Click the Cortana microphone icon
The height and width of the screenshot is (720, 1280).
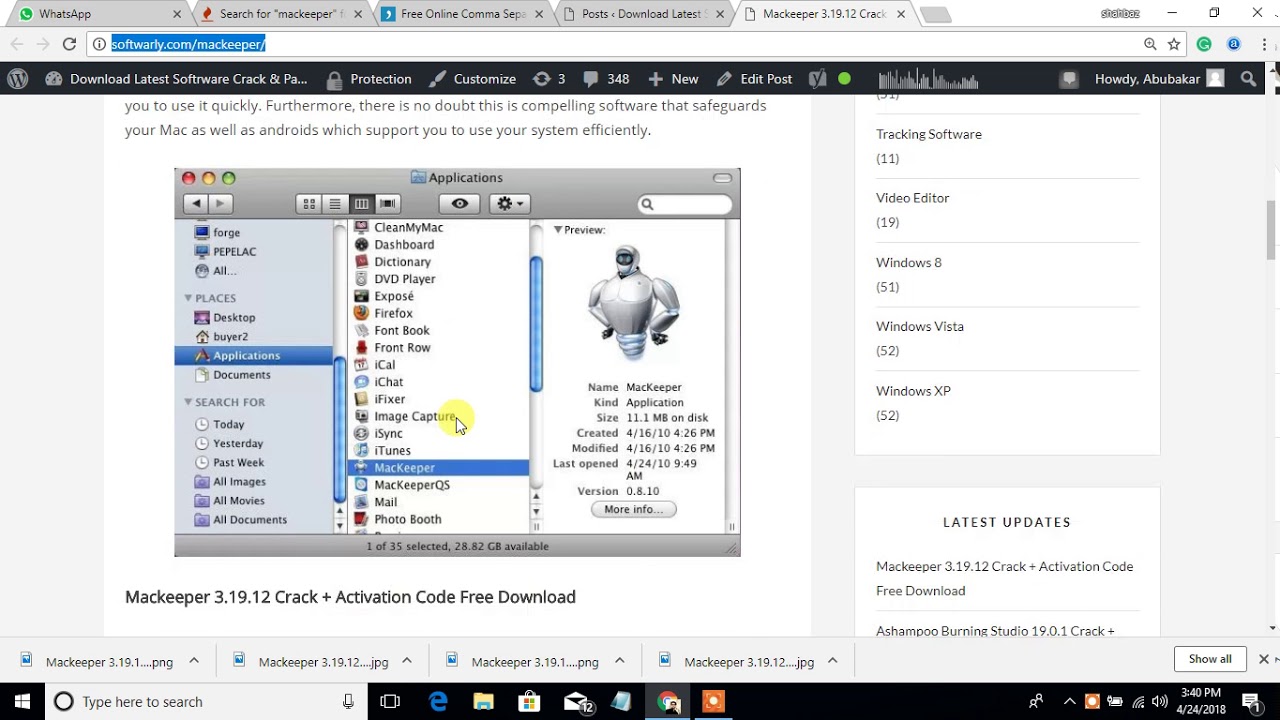click(x=348, y=701)
